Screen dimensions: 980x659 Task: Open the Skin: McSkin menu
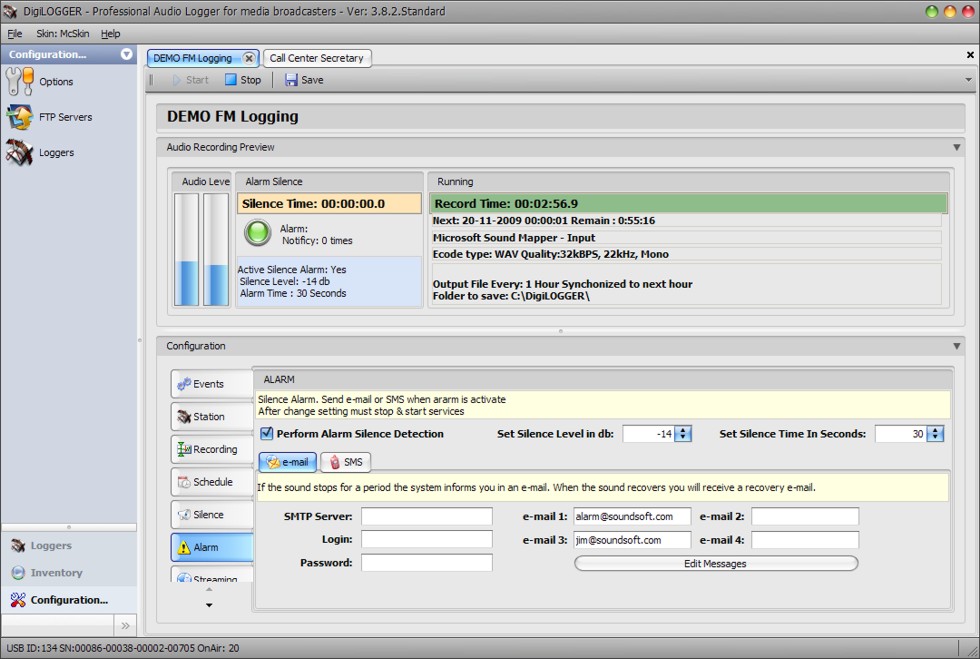coord(62,34)
